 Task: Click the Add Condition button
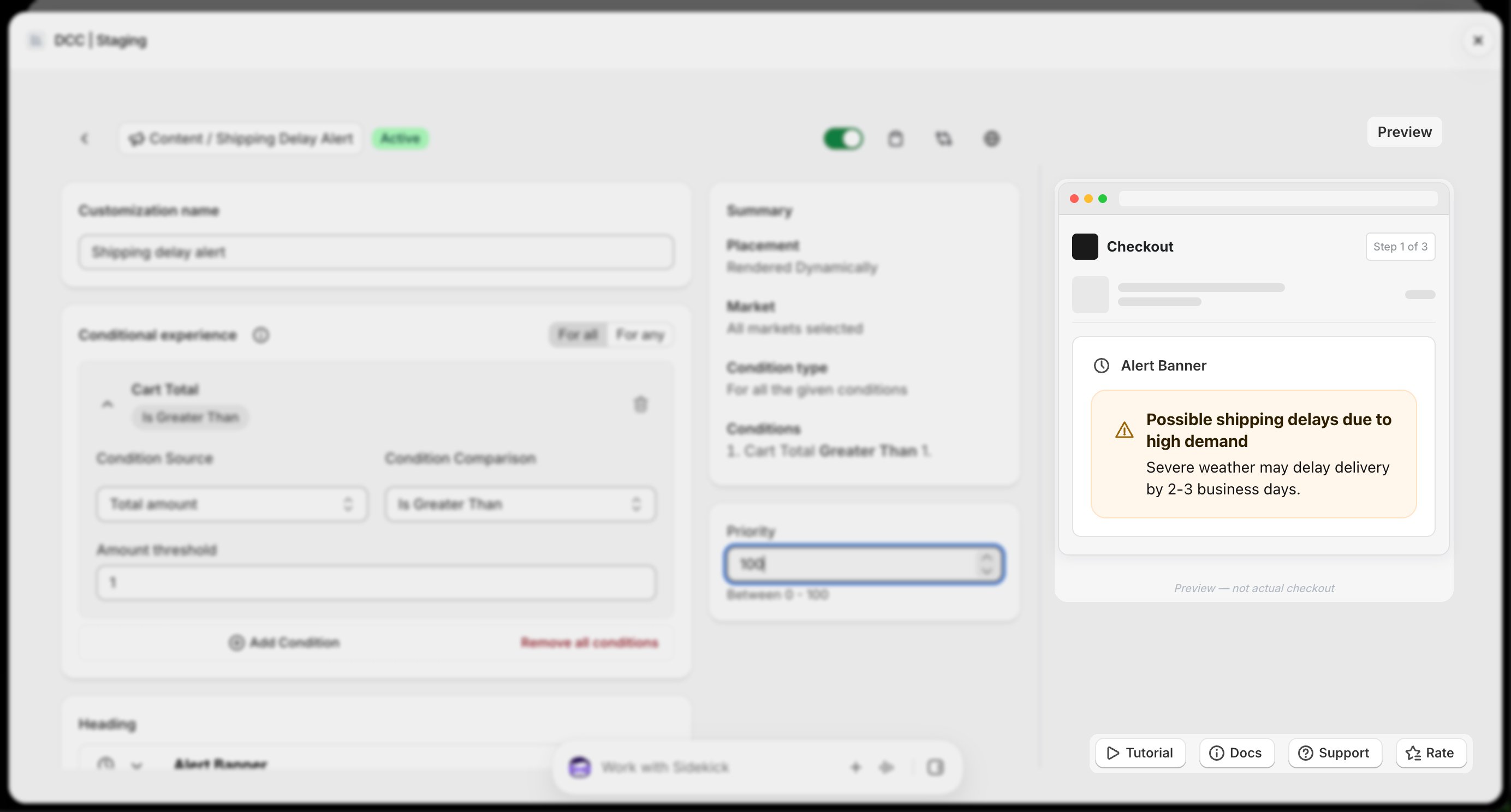coord(284,643)
